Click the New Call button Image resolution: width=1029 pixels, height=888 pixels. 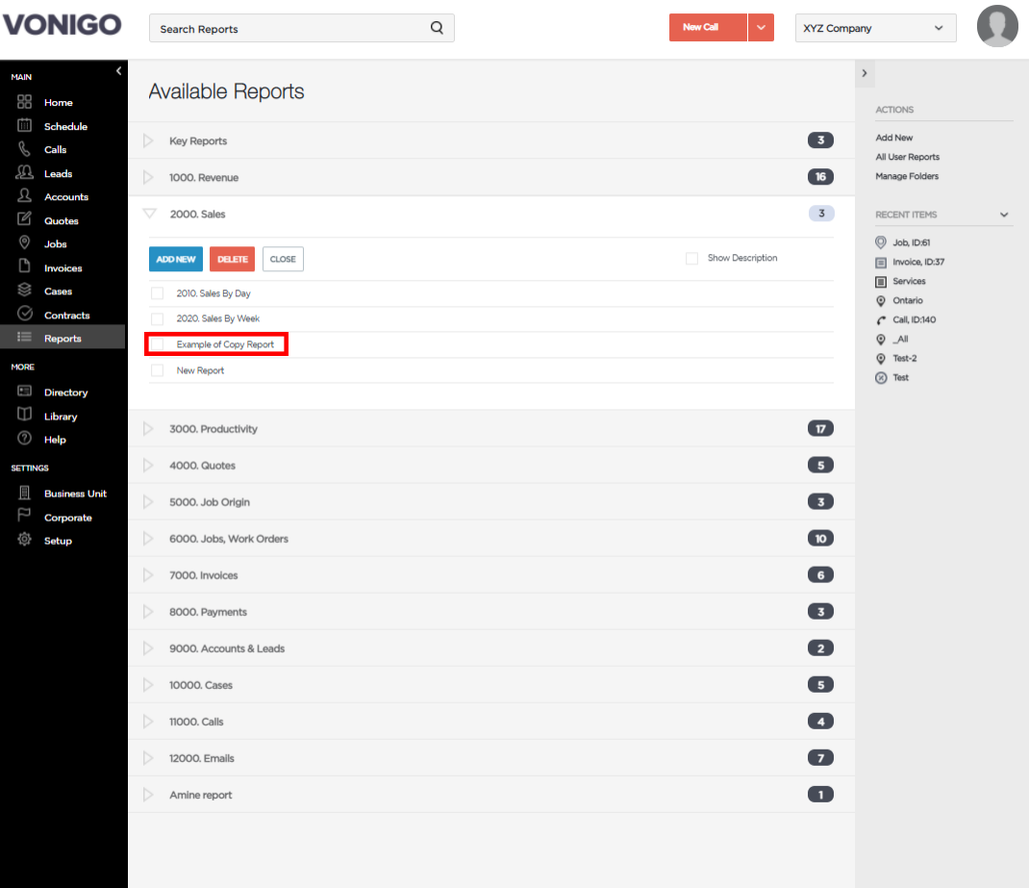707,28
